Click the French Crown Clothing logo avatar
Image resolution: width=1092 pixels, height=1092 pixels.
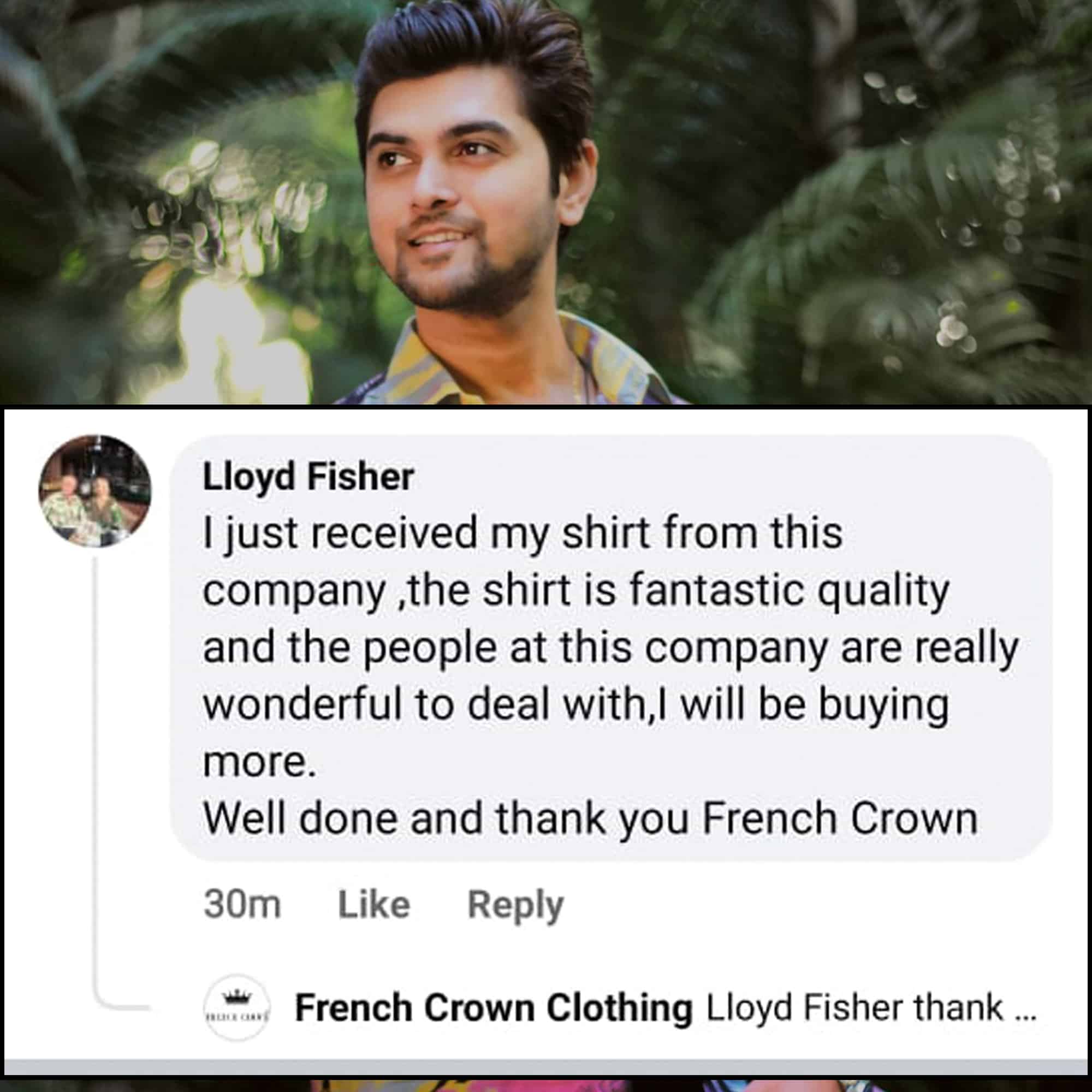(238, 1007)
